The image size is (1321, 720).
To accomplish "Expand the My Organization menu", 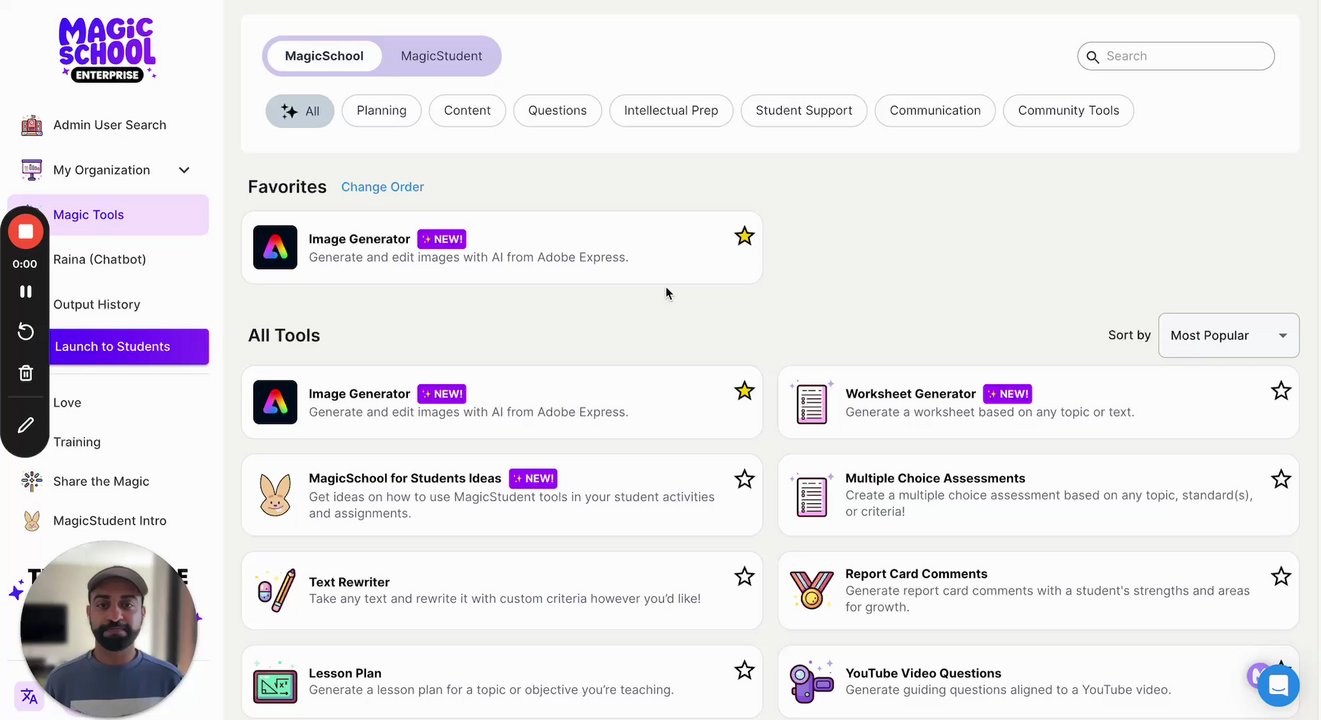I will [183, 170].
